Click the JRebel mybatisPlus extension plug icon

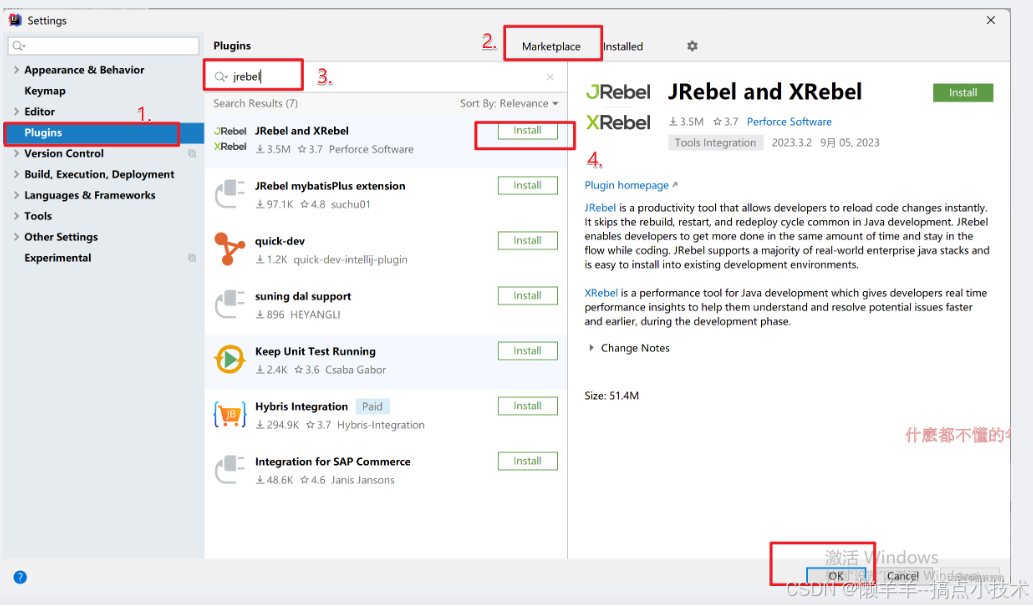(x=230, y=194)
